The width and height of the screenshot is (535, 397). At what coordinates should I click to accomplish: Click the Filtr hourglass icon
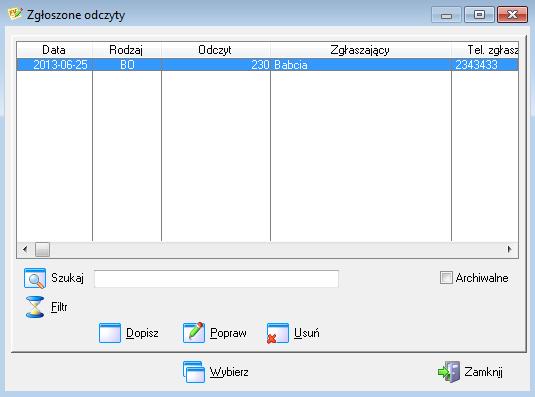35,307
